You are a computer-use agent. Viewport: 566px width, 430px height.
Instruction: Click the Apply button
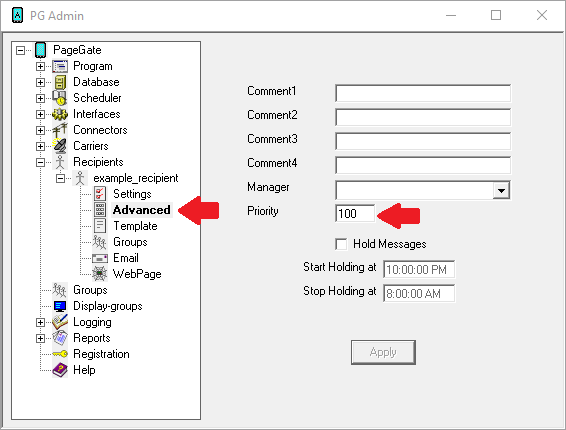pyautogui.click(x=383, y=352)
